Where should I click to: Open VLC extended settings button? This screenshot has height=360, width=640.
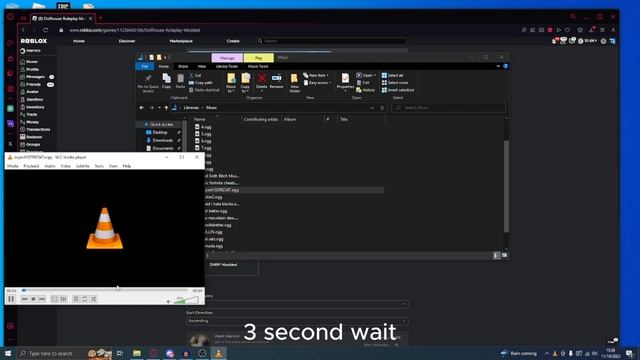coord(63,299)
